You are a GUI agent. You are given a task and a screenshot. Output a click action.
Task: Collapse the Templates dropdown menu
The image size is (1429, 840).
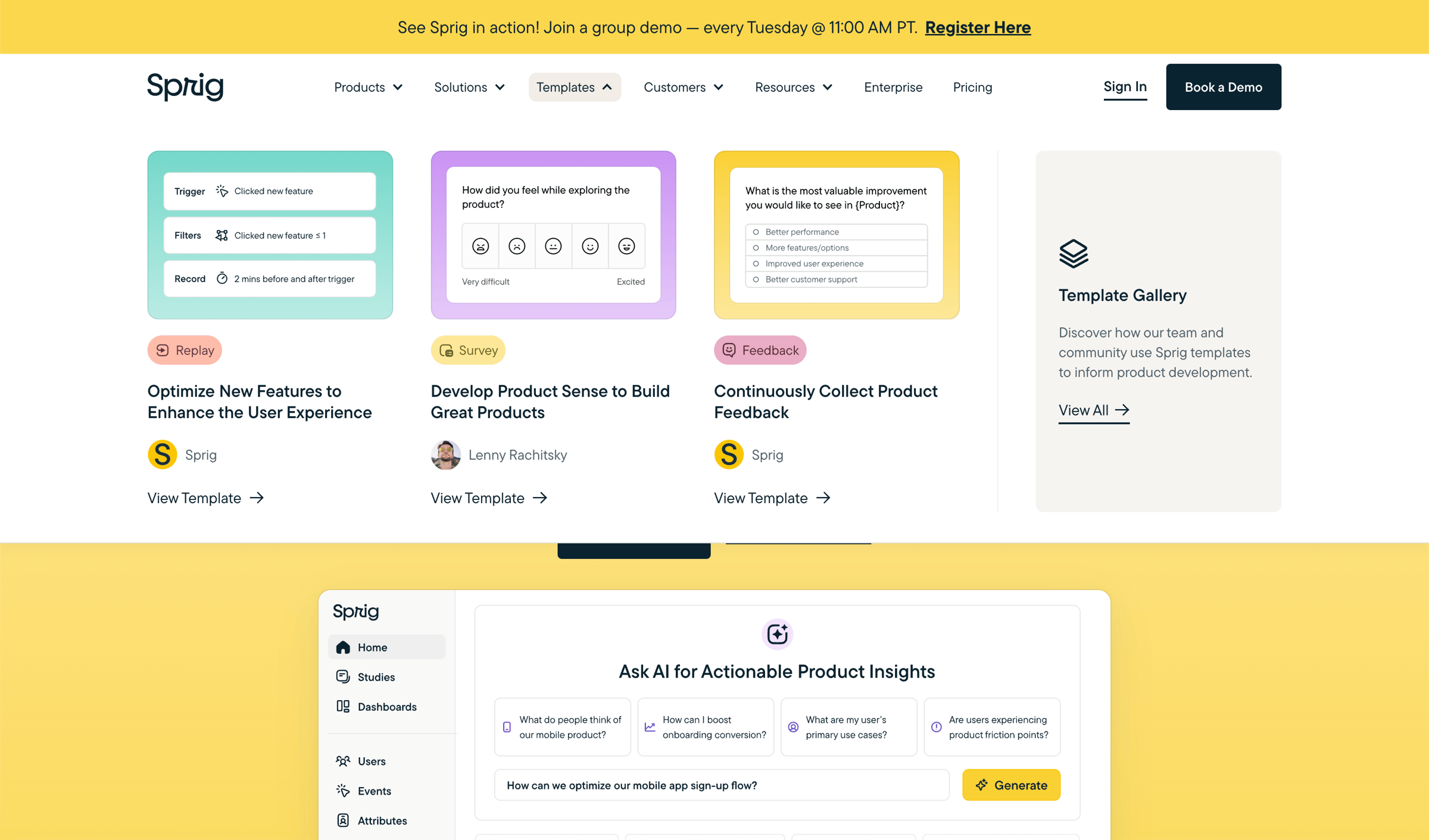pos(575,87)
